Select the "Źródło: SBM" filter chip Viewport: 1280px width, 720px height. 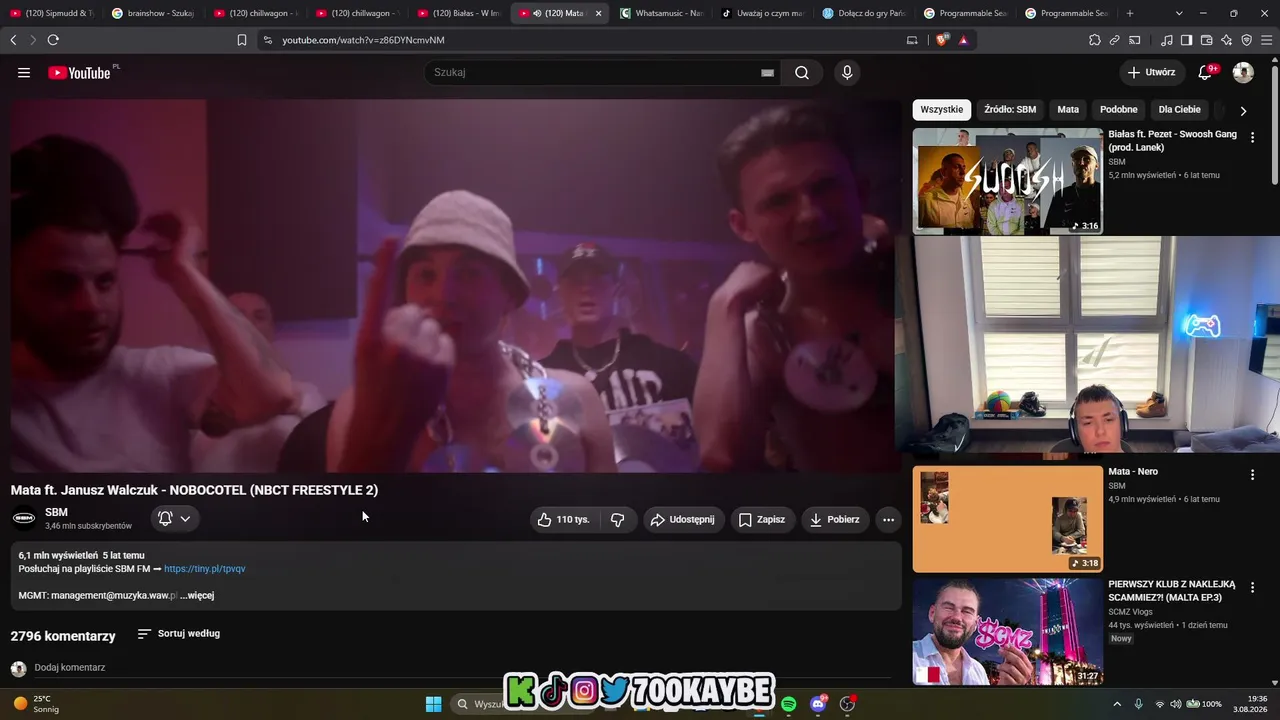(x=1010, y=110)
